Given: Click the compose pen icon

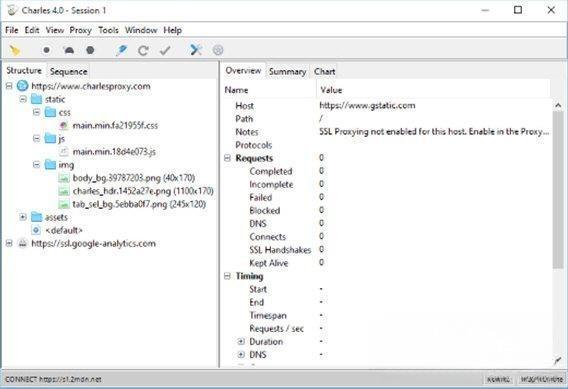Looking at the screenshot, I should click(121, 50).
